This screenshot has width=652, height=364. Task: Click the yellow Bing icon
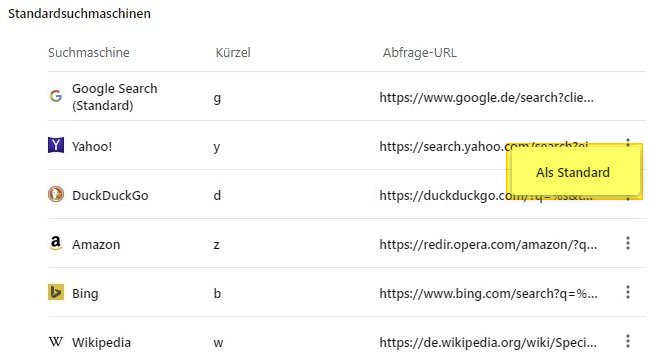(x=56, y=292)
